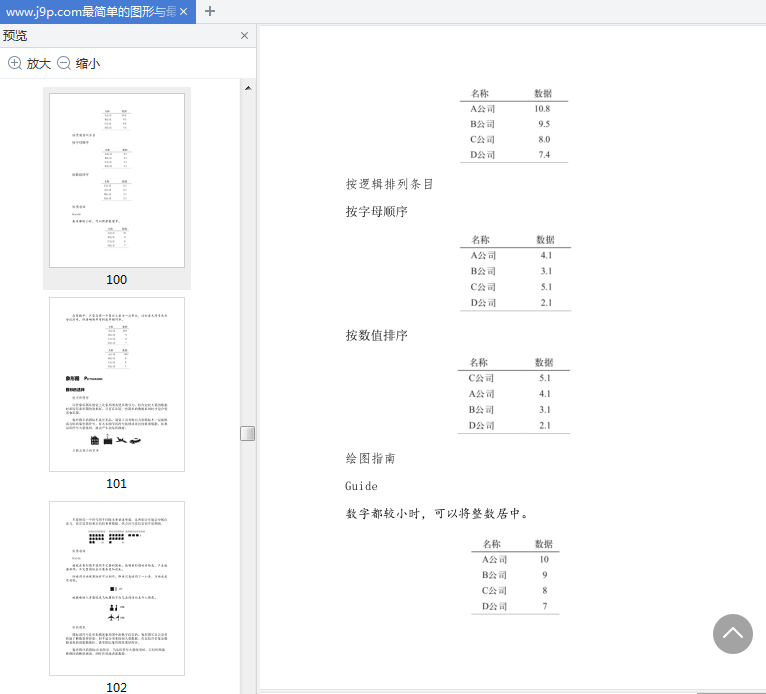The height and width of the screenshot is (694, 766).
Task: Close the 预览 preview panel
Action: (x=244, y=36)
